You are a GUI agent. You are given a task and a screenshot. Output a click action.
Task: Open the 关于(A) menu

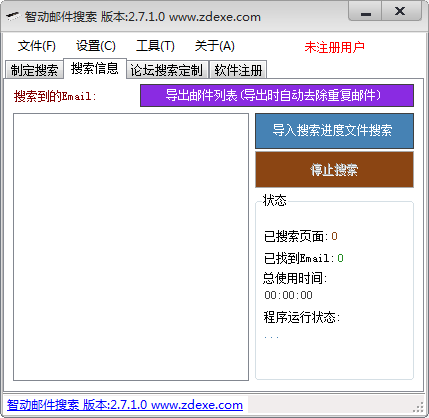[215, 46]
